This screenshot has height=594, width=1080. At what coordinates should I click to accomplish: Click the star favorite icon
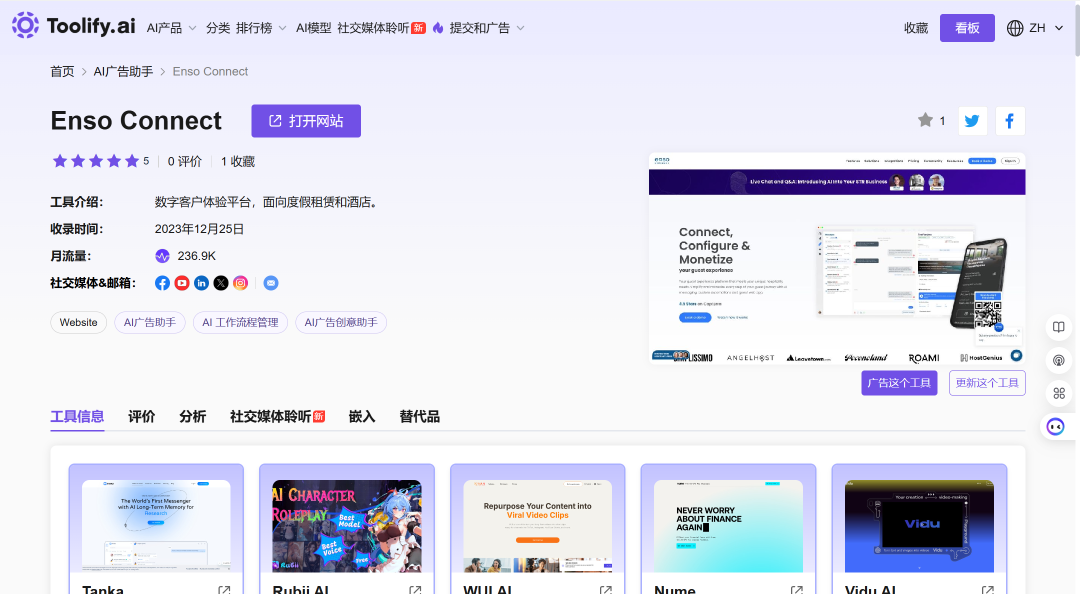coord(925,120)
